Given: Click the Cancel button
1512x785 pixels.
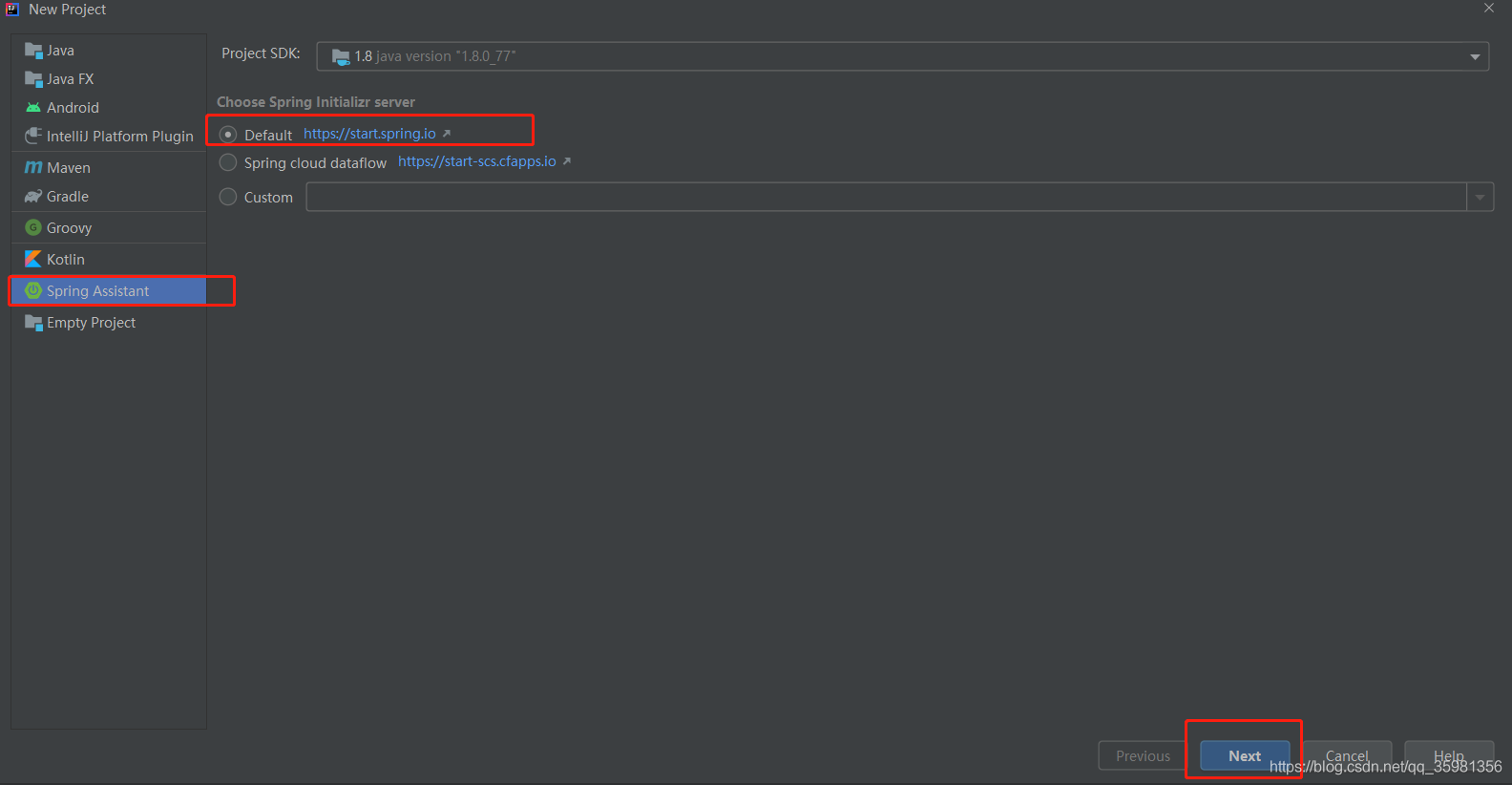Looking at the screenshot, I should pos(1347,755).
